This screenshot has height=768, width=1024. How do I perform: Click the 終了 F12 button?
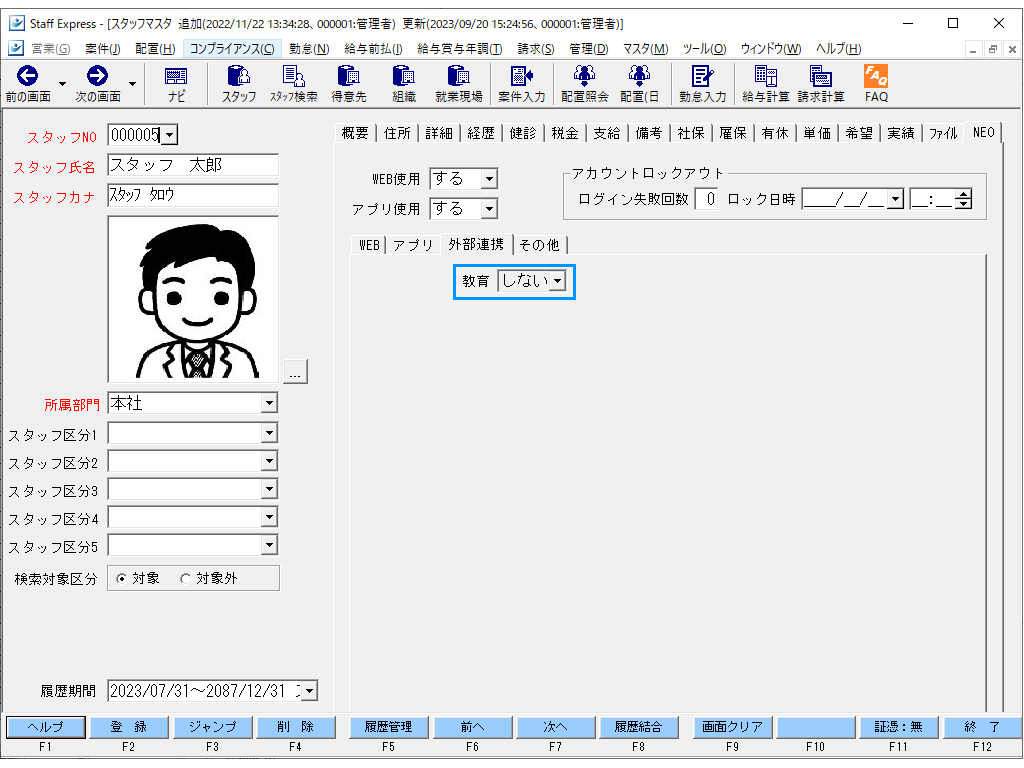point(982,727)
